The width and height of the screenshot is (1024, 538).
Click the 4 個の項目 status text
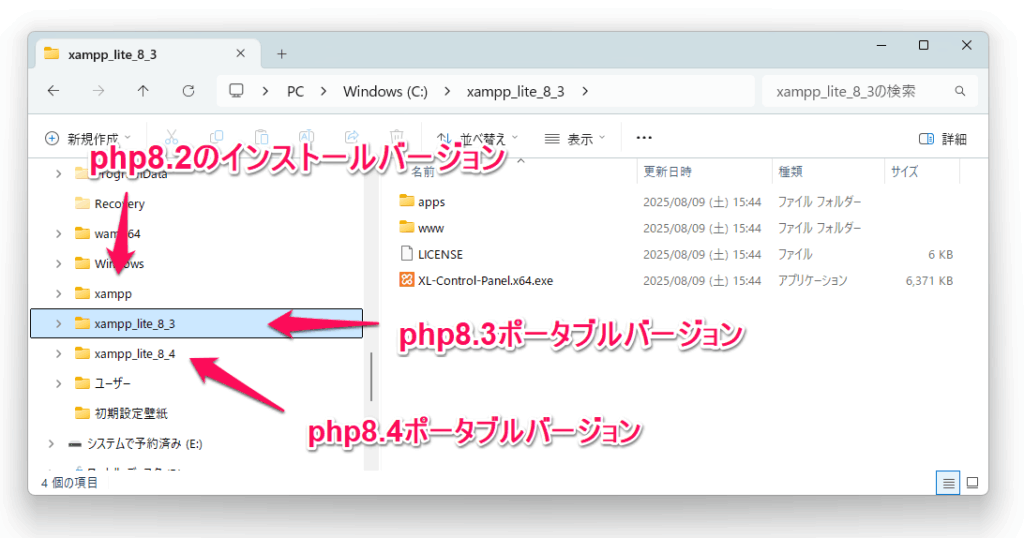coord(69,483)
